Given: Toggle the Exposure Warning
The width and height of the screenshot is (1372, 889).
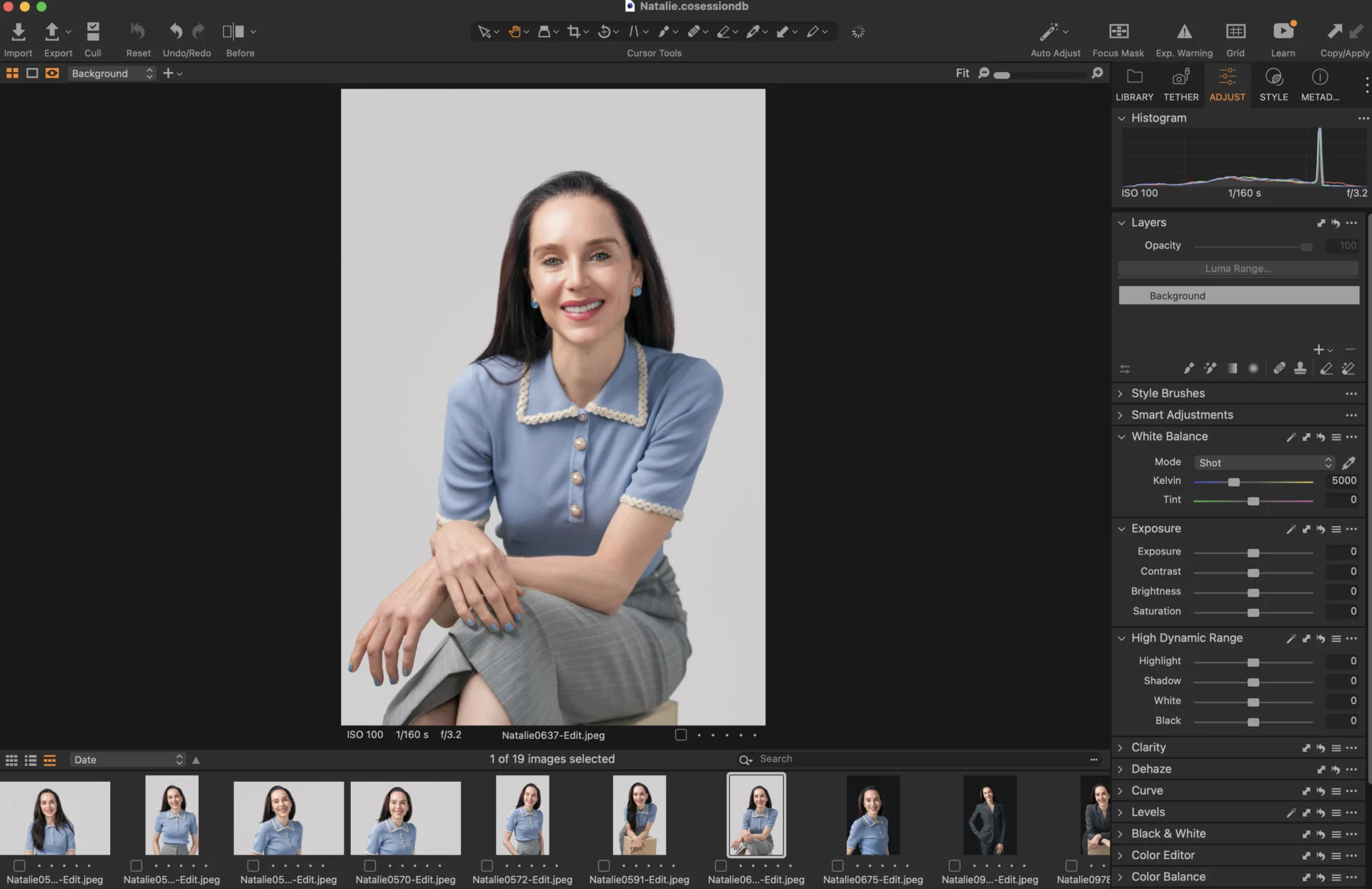Looking at the screenshot, I should 1184,31.
